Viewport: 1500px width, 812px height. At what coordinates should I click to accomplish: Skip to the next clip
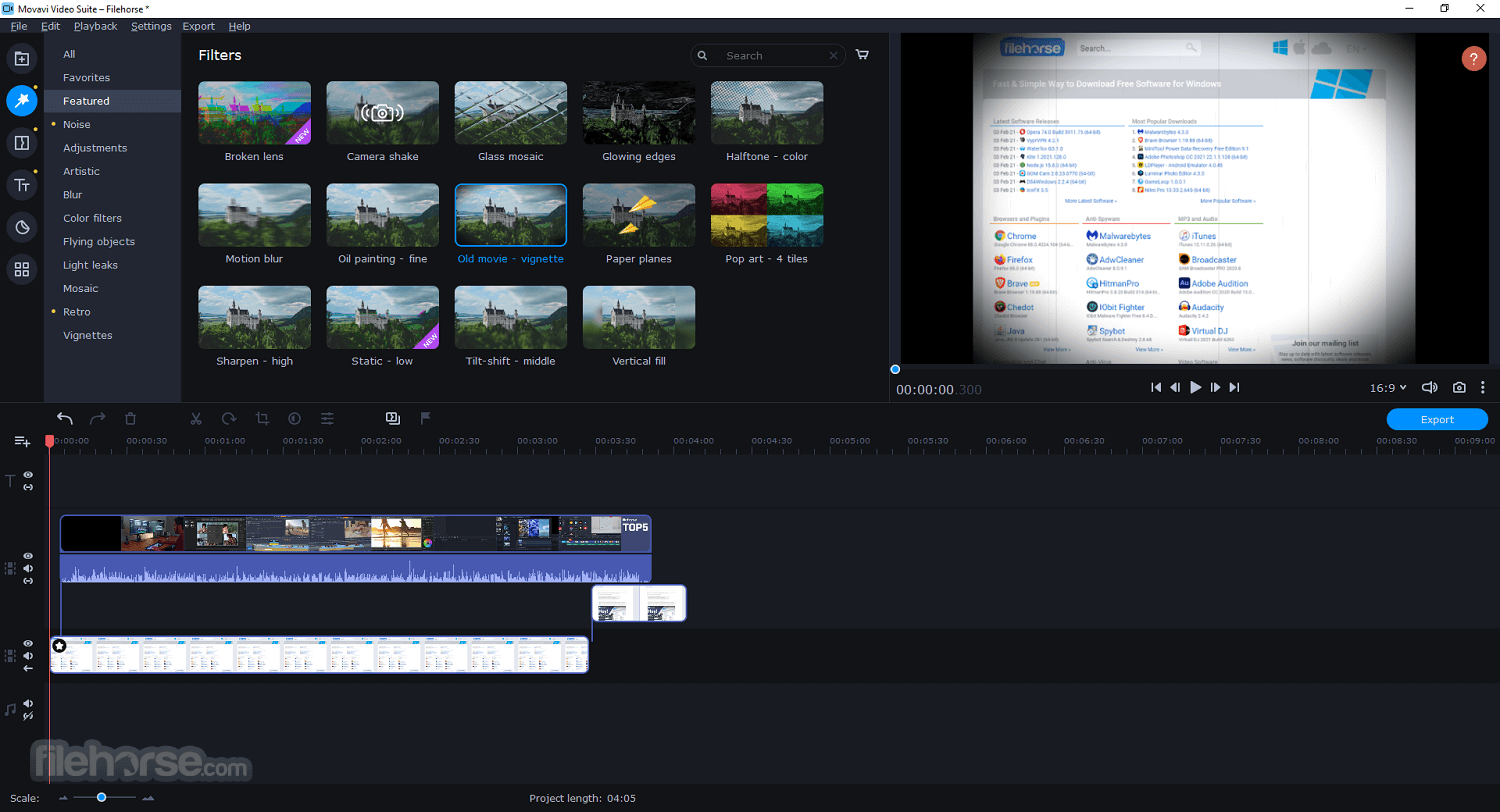point(1234,387)
